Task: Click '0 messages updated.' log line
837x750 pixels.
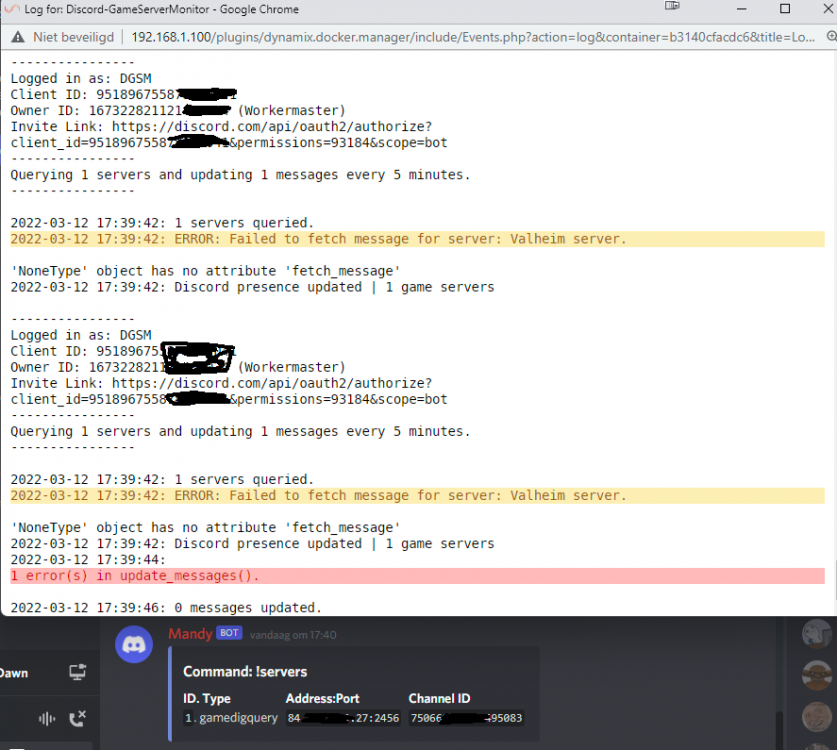Action: [x=166, y=607]
